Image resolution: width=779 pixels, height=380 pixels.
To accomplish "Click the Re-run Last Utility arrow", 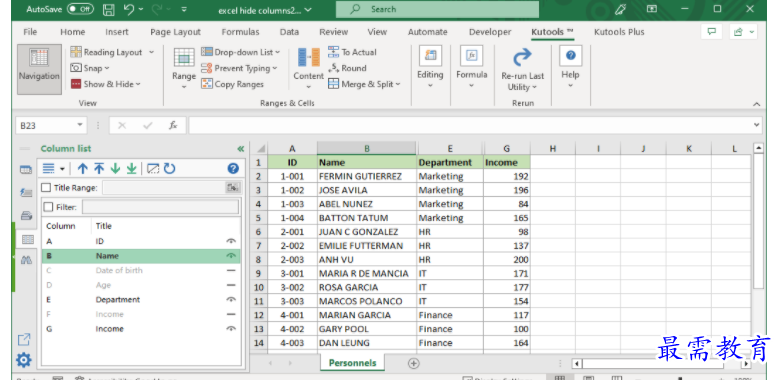I will pyautogui.click(x=522, y=58).
